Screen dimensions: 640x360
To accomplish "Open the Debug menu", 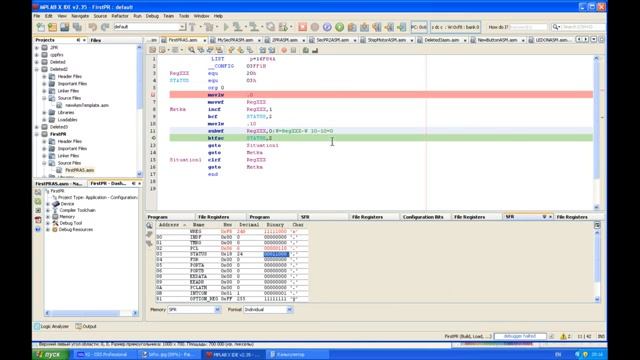I will 152,16.
